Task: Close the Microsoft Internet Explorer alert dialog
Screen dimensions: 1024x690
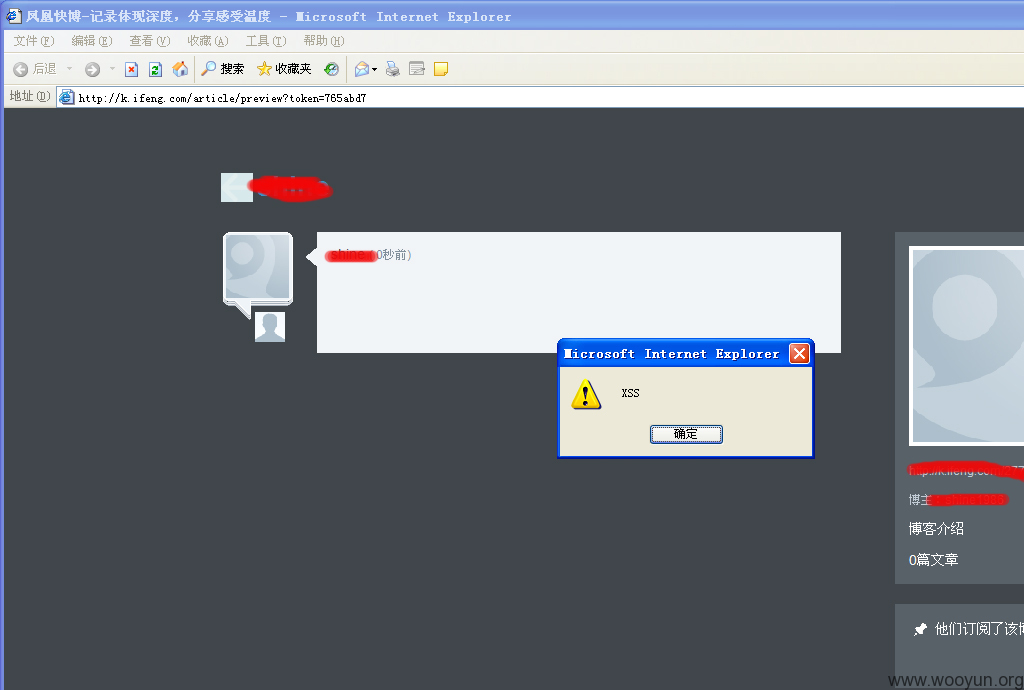Action: point(799,354)
